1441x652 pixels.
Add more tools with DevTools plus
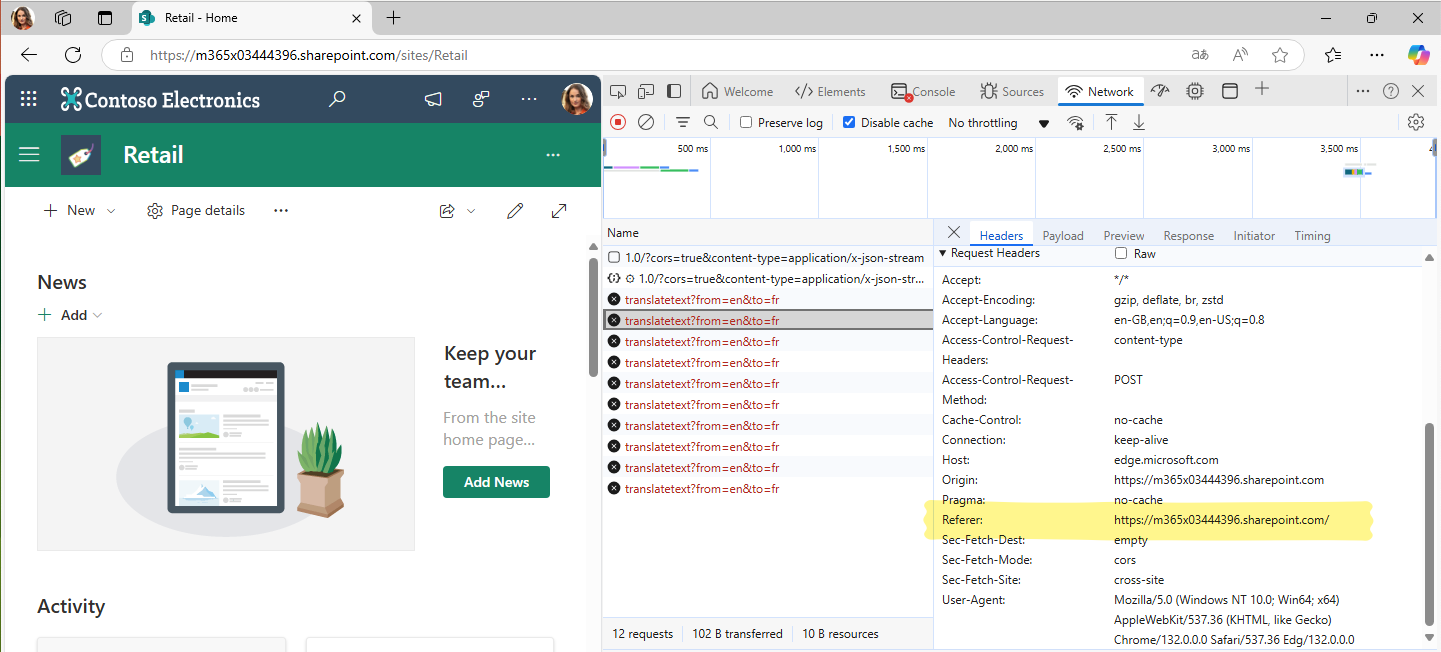[x=1262, y=89]
